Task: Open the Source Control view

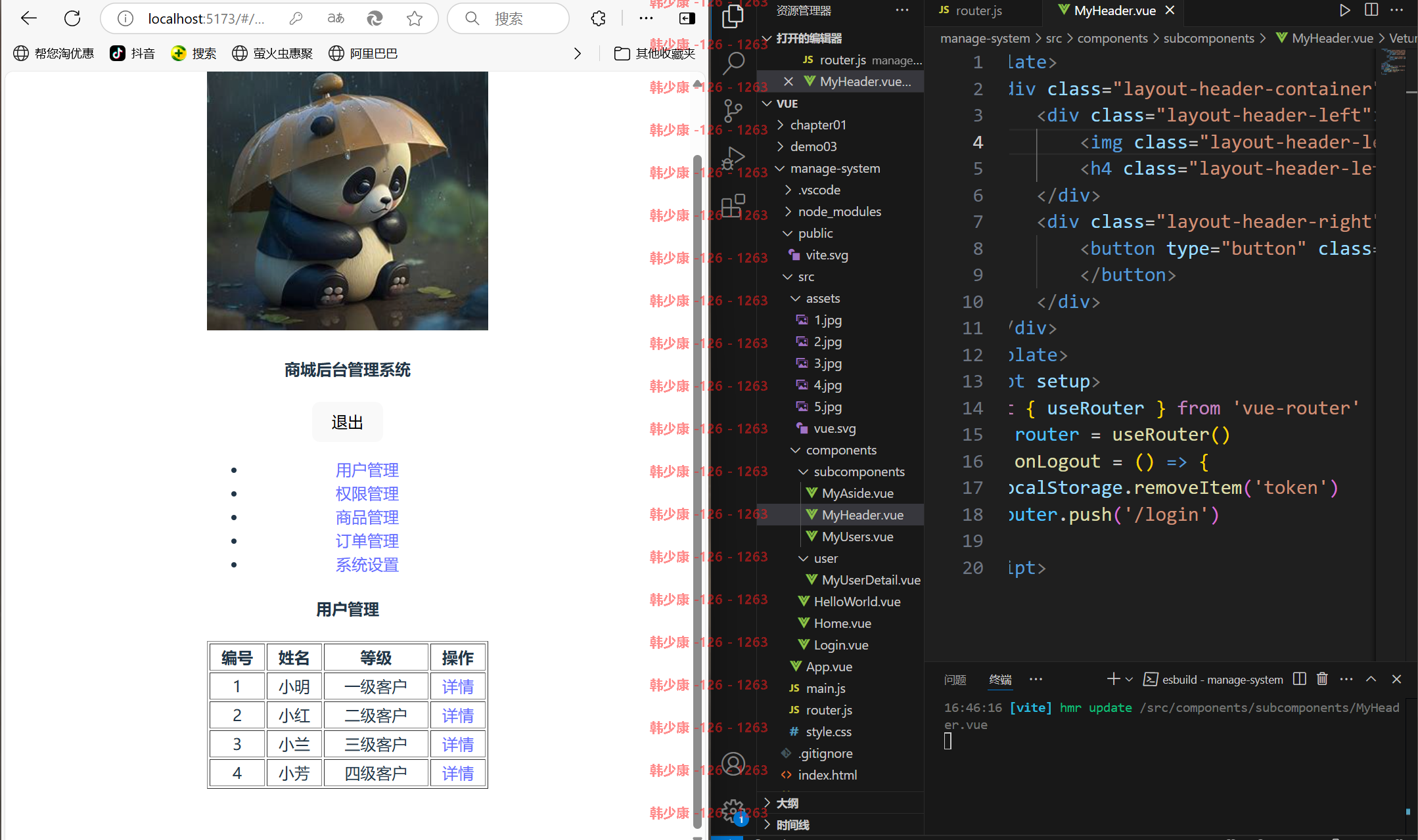Action: (x=733, y=110)
